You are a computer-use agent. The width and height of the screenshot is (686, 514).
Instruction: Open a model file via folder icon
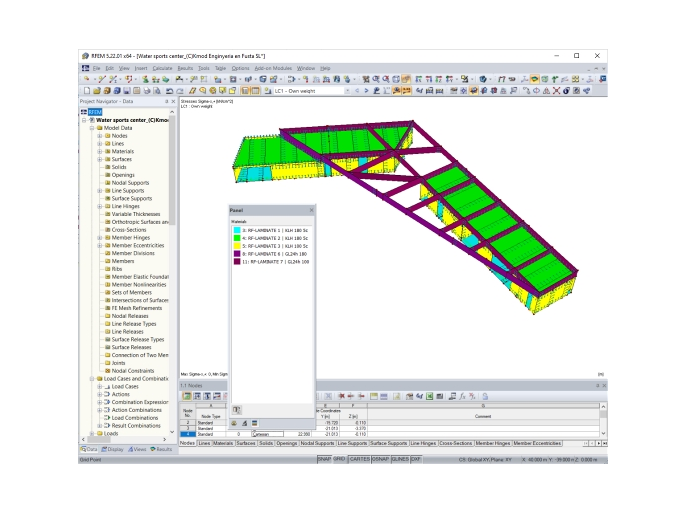97,91
